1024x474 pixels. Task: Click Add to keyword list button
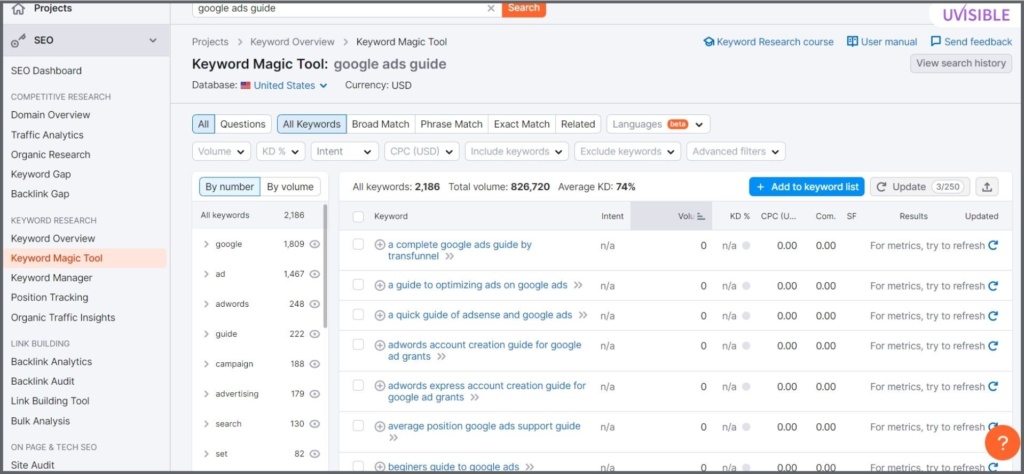click(807, 187)
